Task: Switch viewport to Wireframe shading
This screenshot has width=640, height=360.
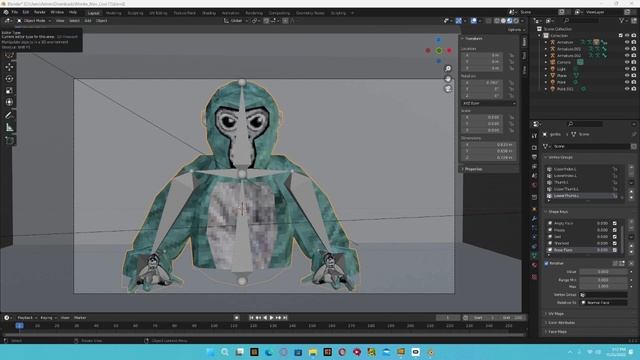Action: pos(497,20)
